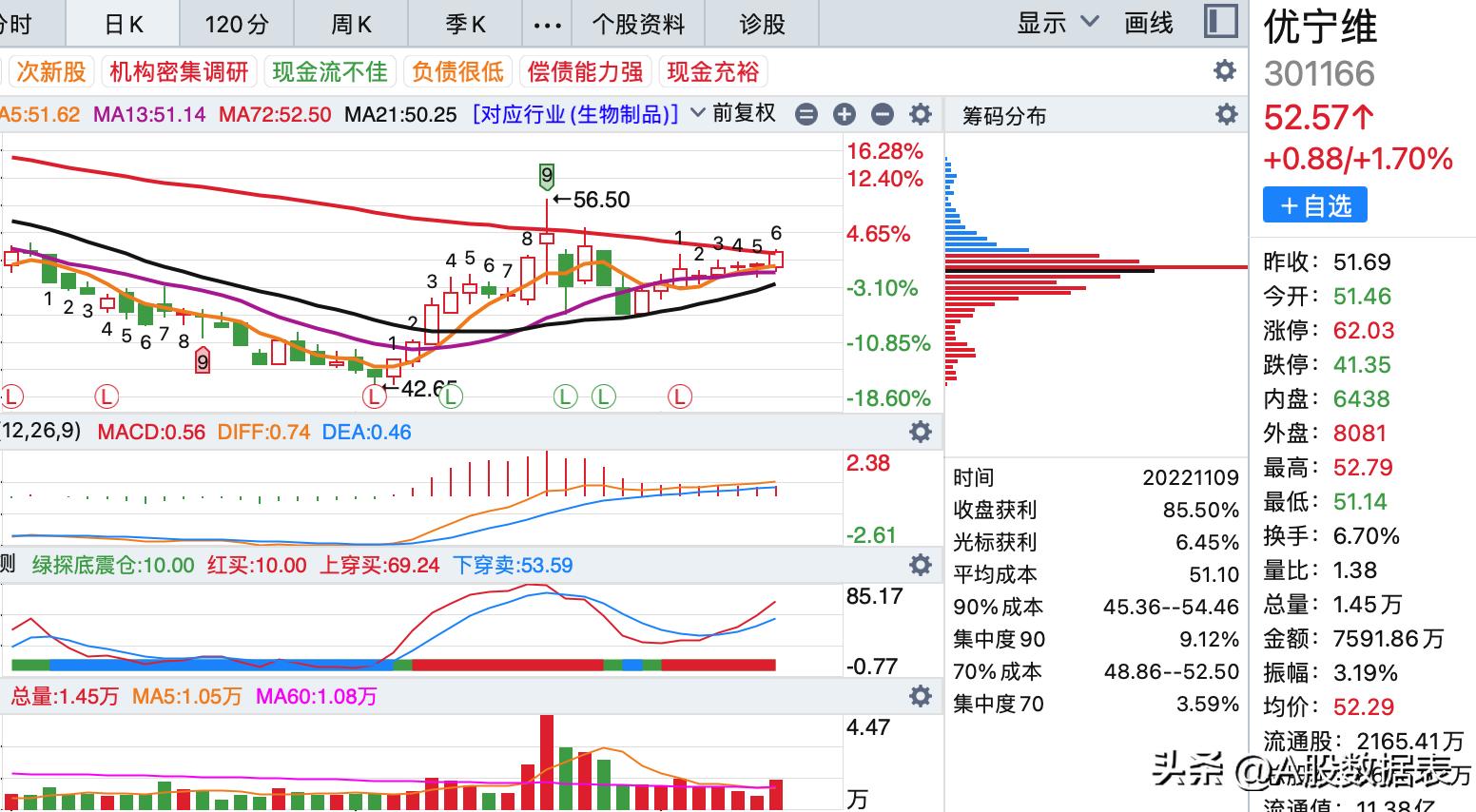Click the stock code 301166
The width and height of the screenshot is (1476, 812).
pos(1319,74)
